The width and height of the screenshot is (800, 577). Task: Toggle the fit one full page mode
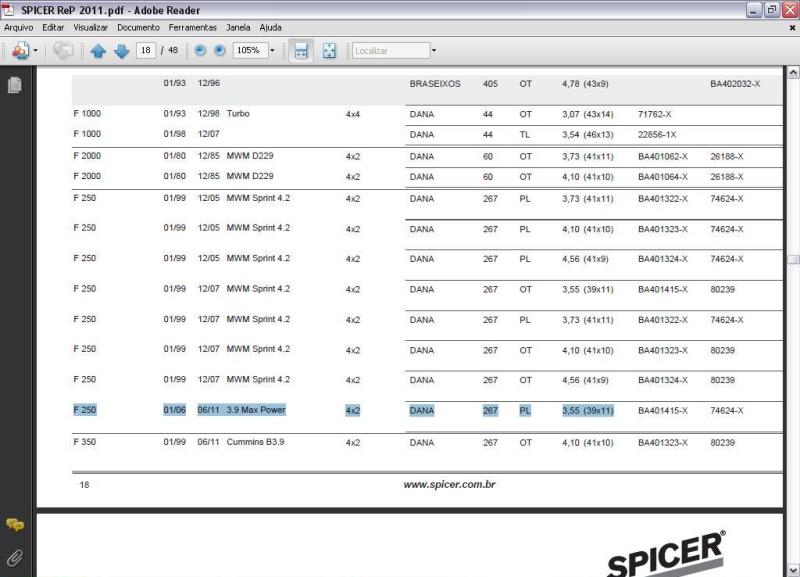point(329,51)
